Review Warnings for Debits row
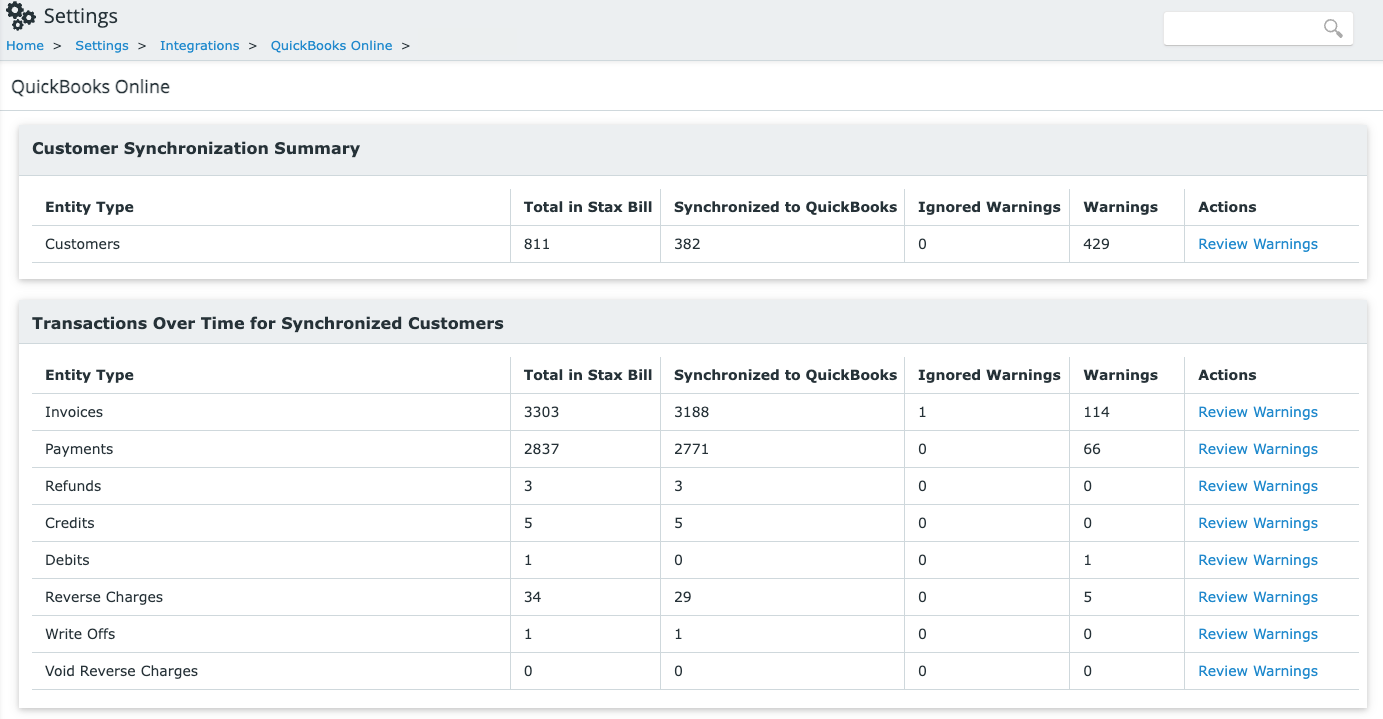The width and height of the screenshot is (1383, 719). click(x=1258, y=560)
